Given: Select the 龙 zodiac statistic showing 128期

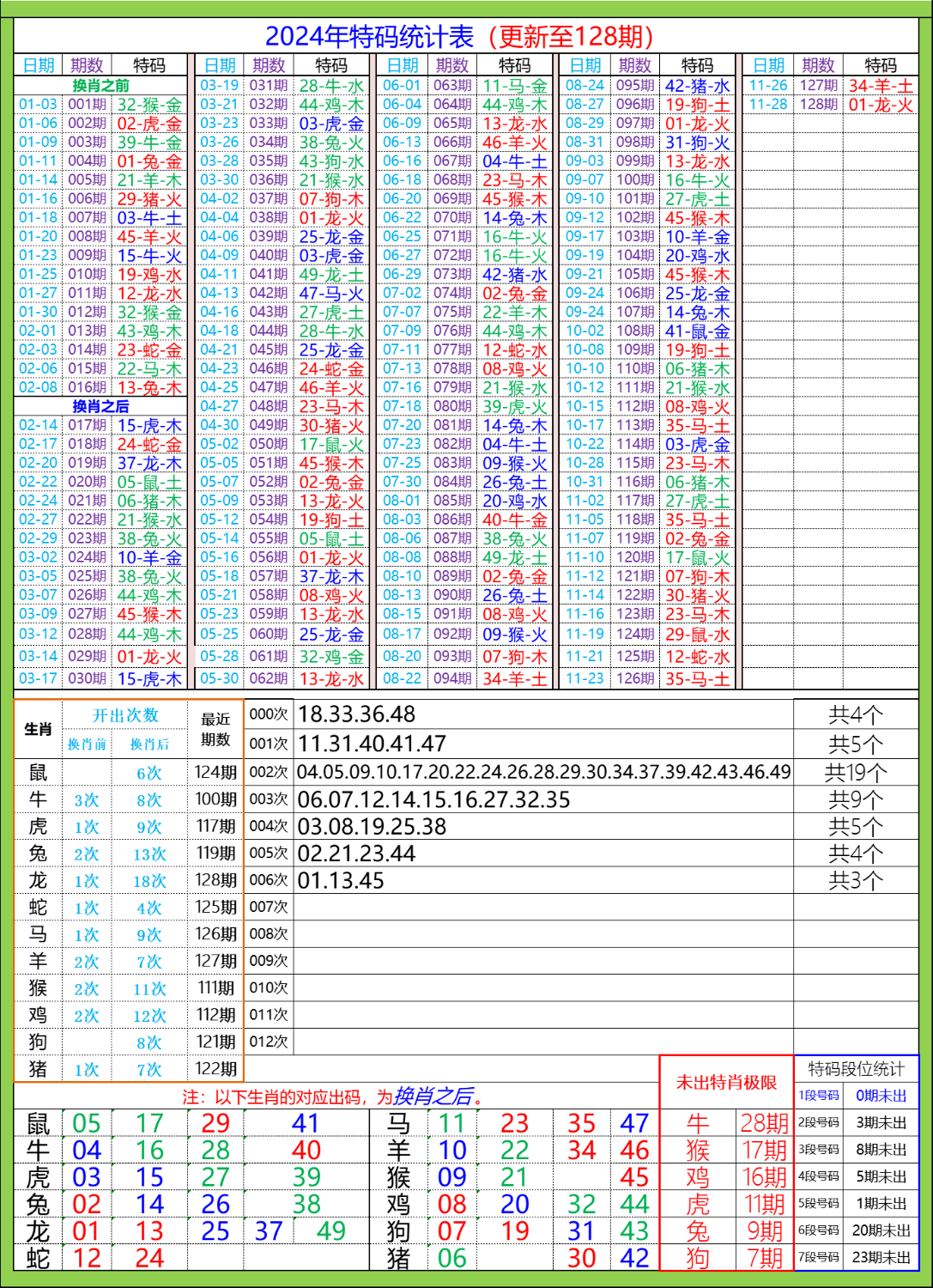Looking at the screenshot, I should pos(215,880).
